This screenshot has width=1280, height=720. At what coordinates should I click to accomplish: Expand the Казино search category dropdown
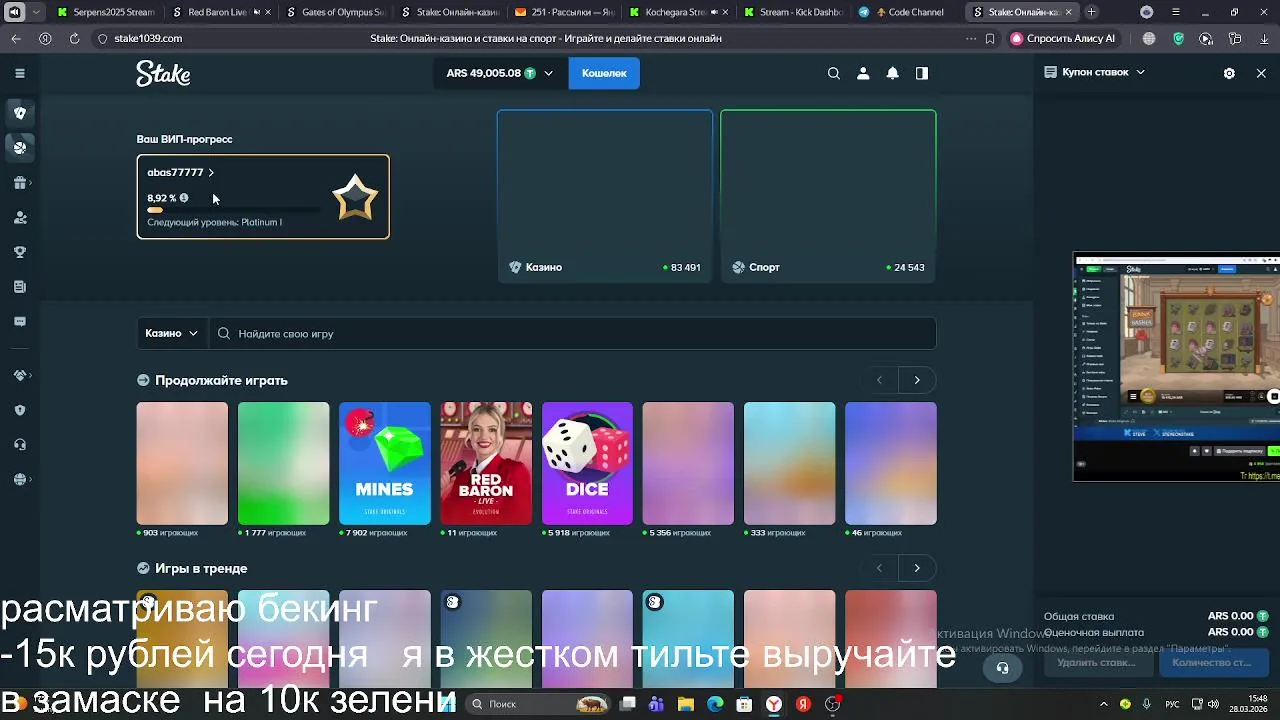click(172, 333)
